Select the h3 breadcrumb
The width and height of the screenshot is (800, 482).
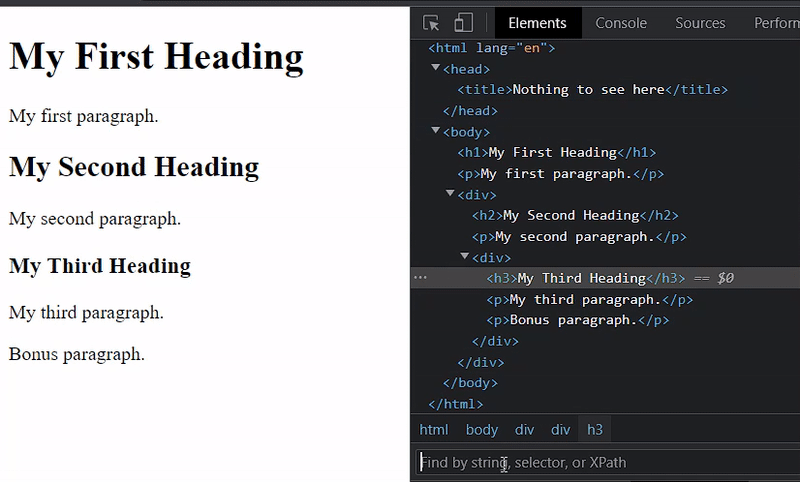click(x=595, y=430)
